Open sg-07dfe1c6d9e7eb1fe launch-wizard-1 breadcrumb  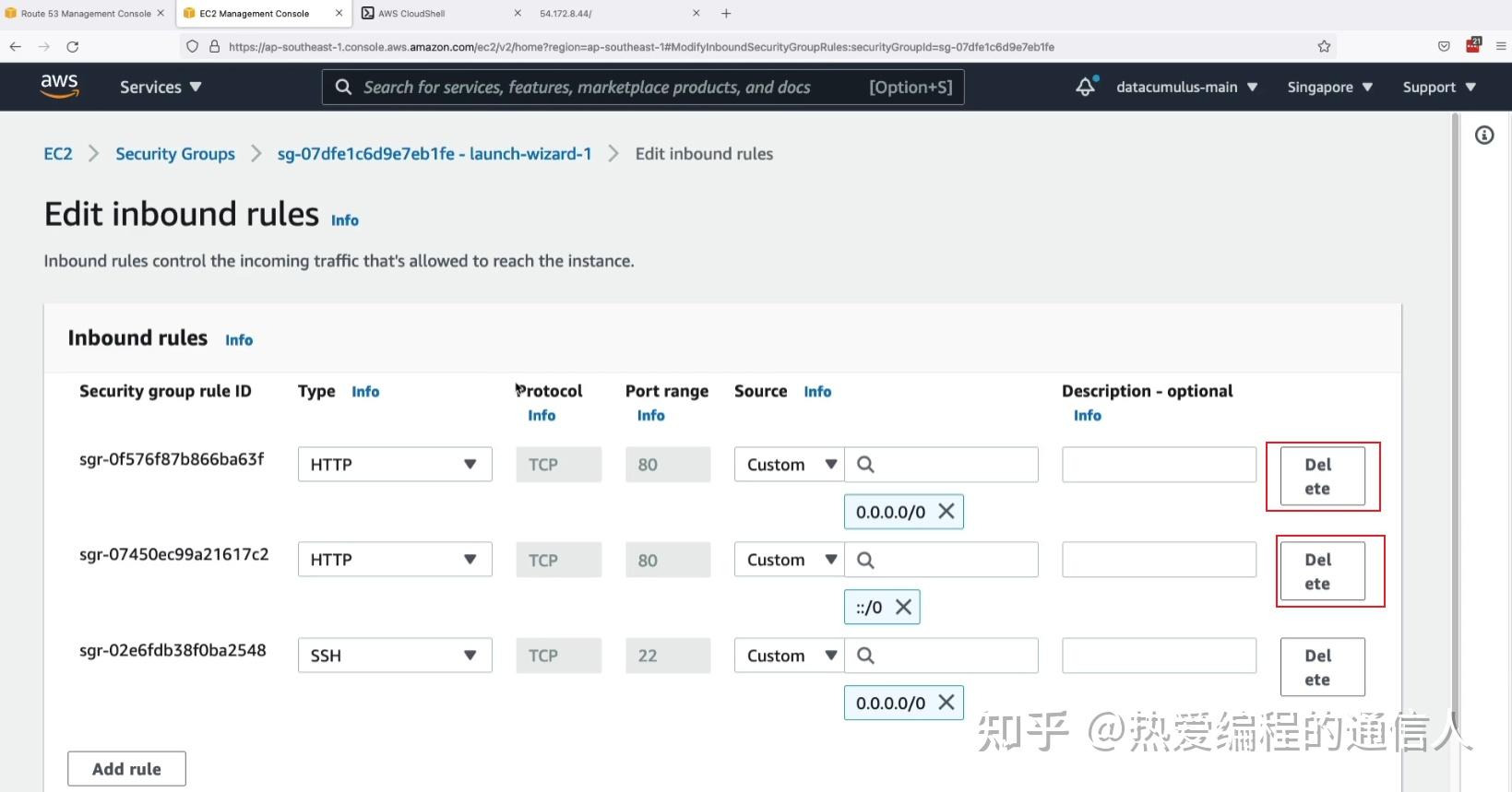click(x=435, y=154)
